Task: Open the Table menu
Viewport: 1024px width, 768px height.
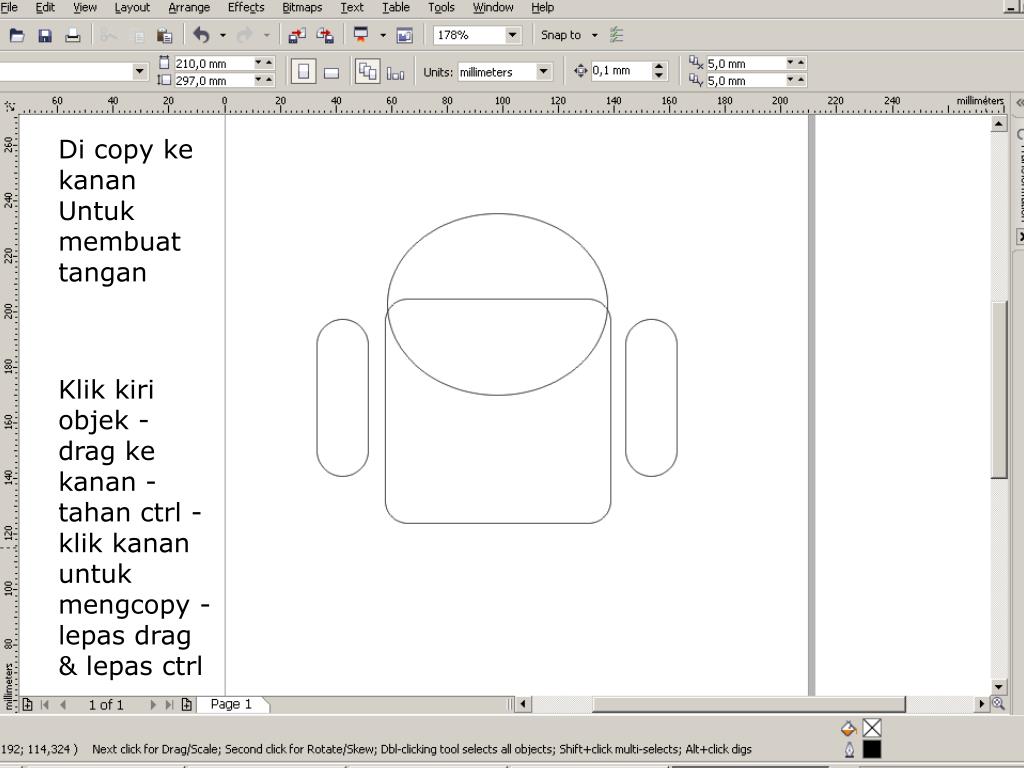Action: (x=396, y=8)
